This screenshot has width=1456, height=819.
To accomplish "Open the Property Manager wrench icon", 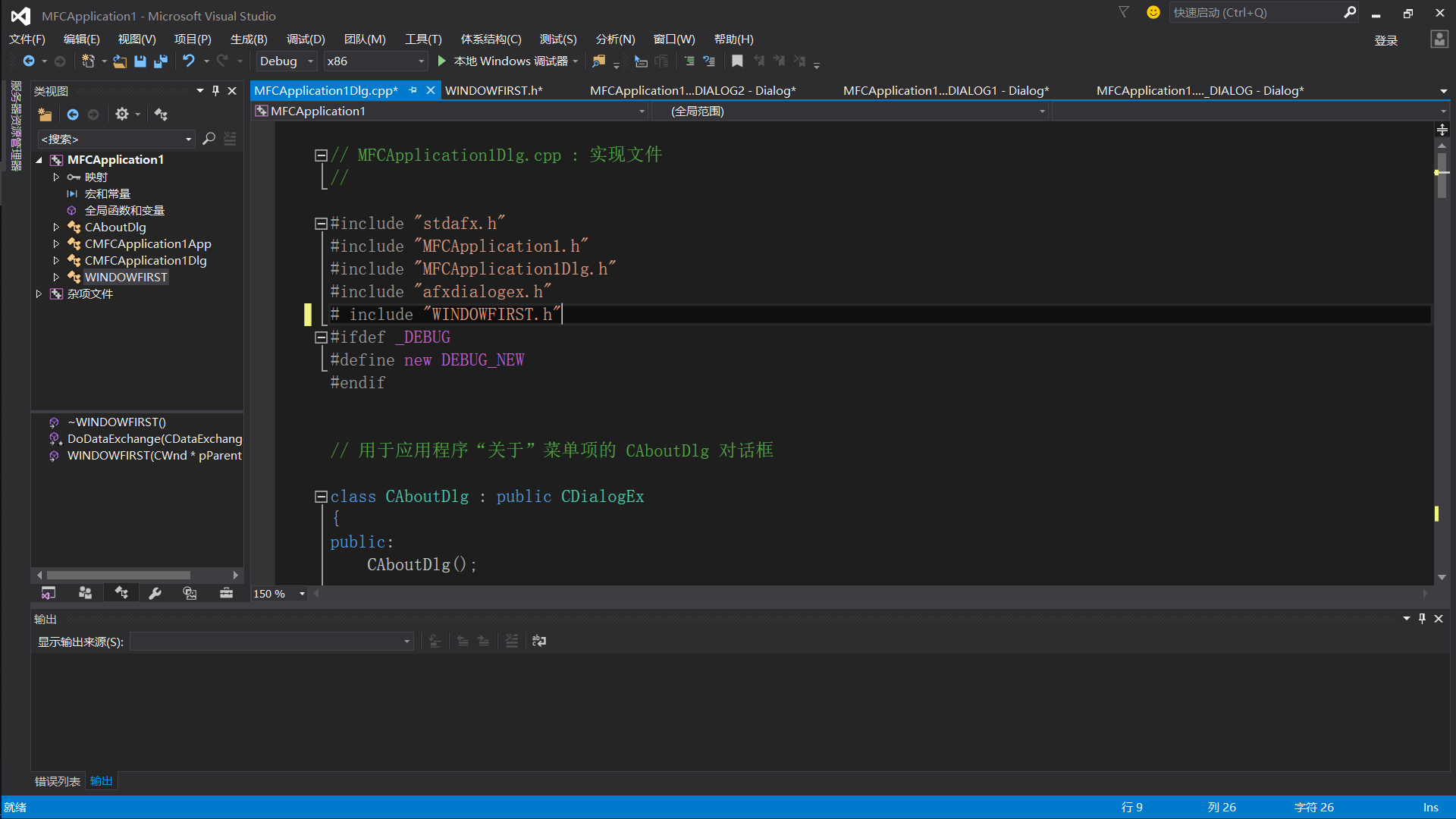I will (x=155, y=594).
